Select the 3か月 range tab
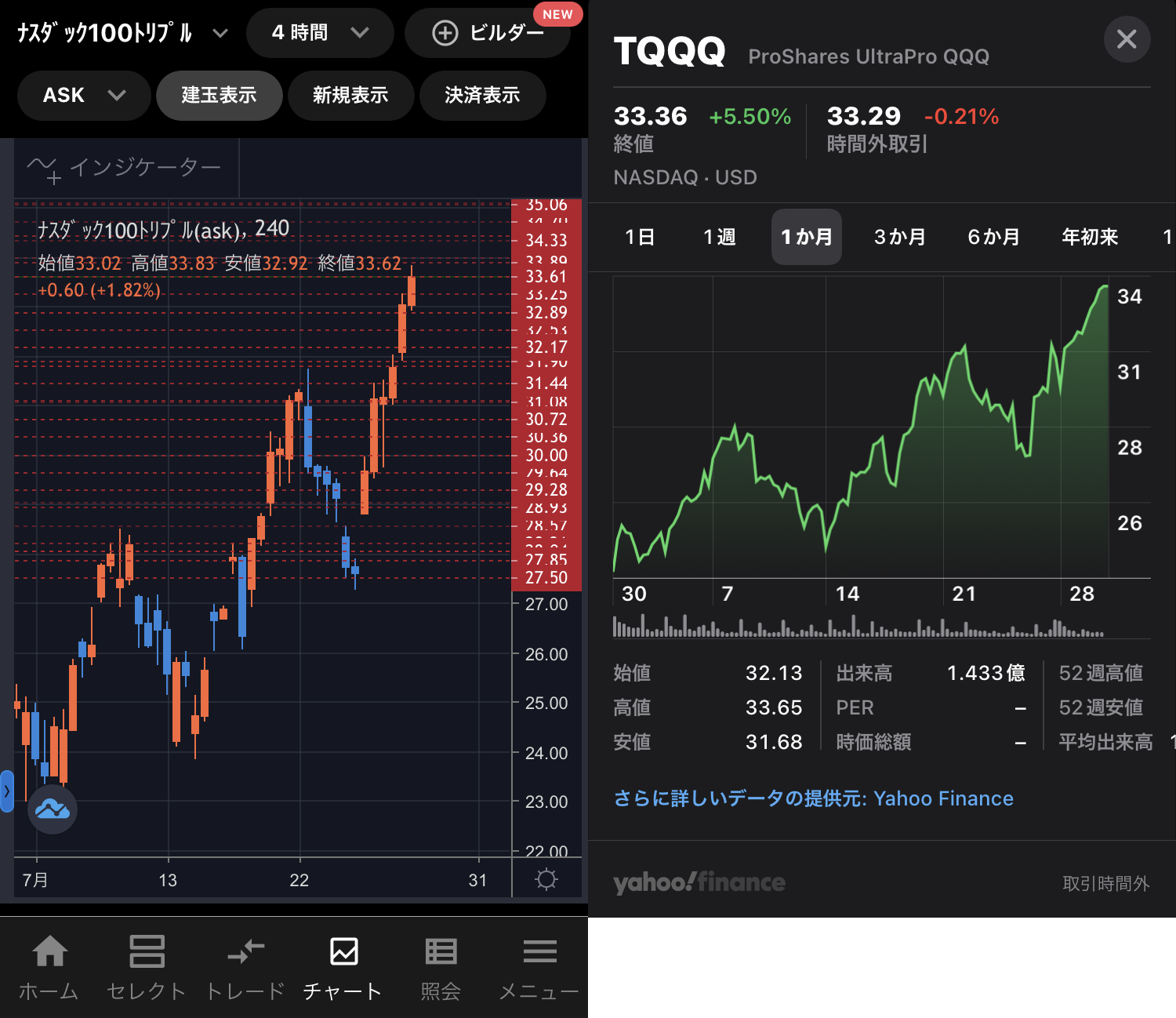Image resolution: width=1176 pixels, height=1018 pixels. click(899, 237)
